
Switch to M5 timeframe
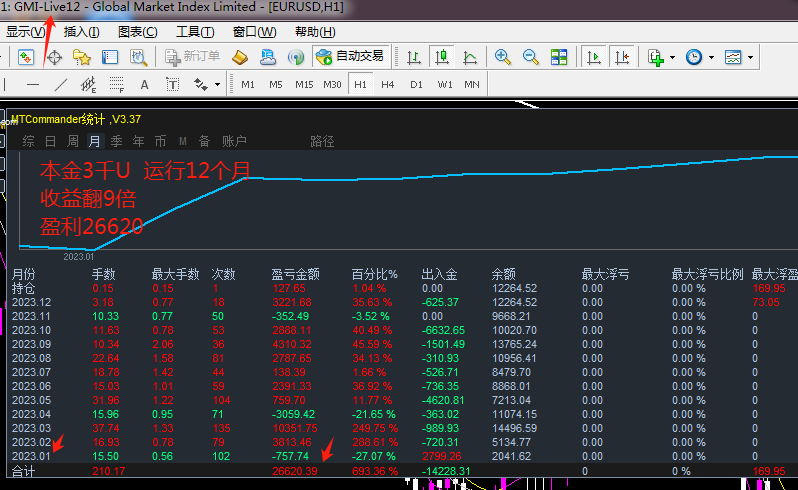276,84
